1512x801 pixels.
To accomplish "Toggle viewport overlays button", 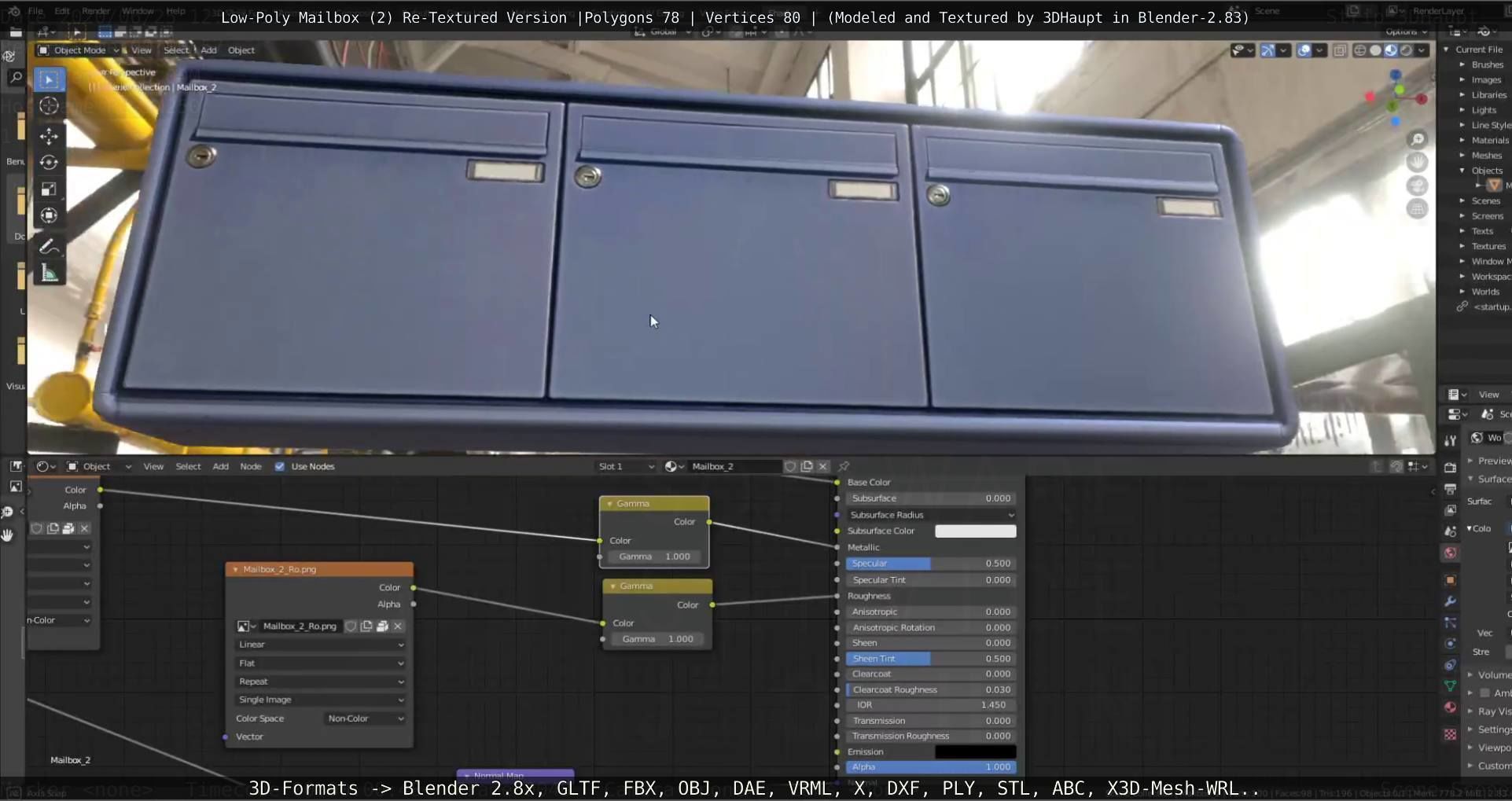I will pyautogui.click(x=1304, y=50).
